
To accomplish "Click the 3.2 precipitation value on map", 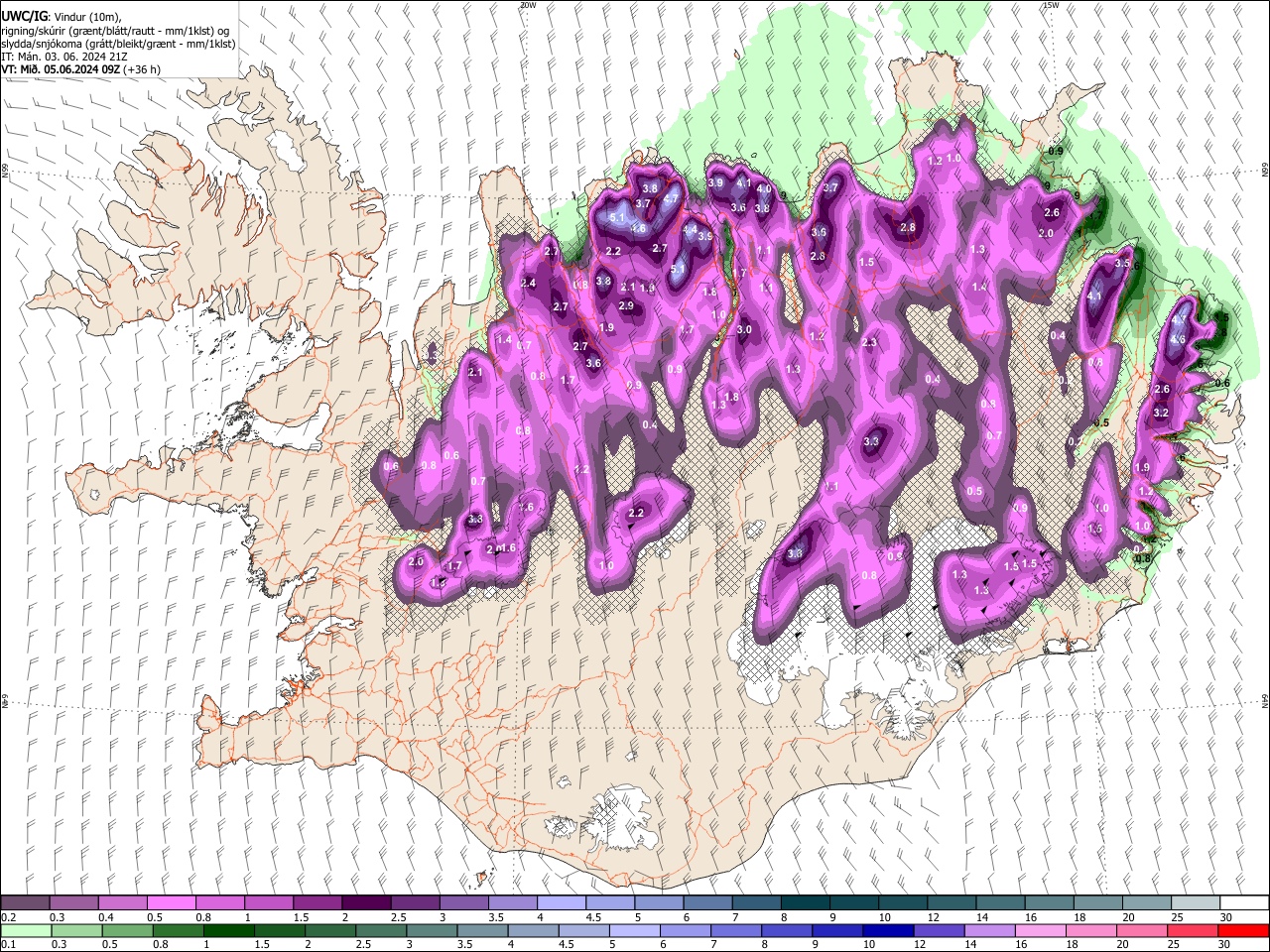I will [x=1162, y=414].
